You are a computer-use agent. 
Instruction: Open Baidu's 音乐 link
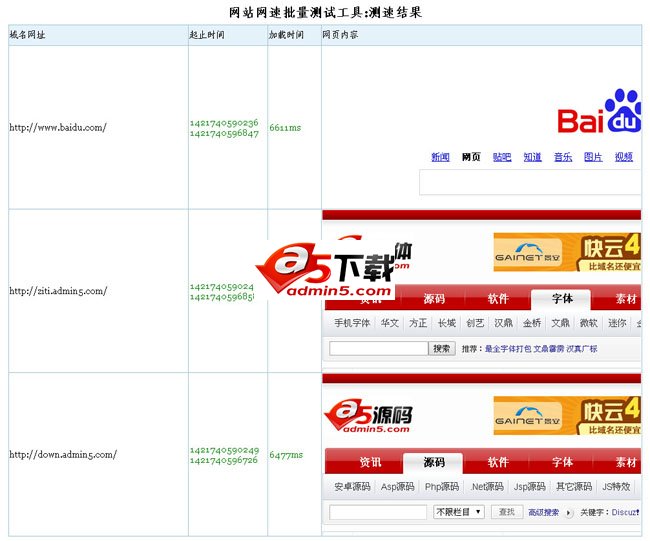[563, 157]
